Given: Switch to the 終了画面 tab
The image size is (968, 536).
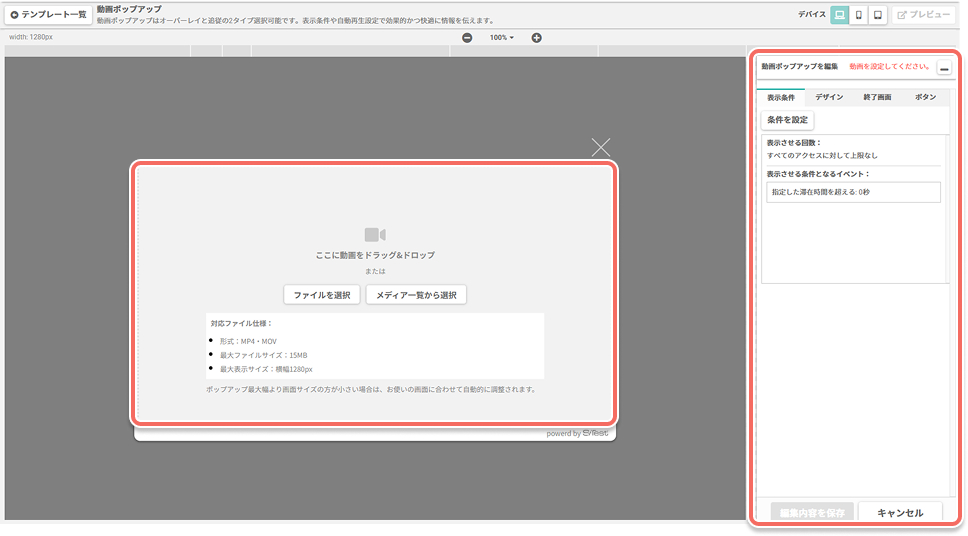Looking at the screenshot, I should tap(877, 98).
